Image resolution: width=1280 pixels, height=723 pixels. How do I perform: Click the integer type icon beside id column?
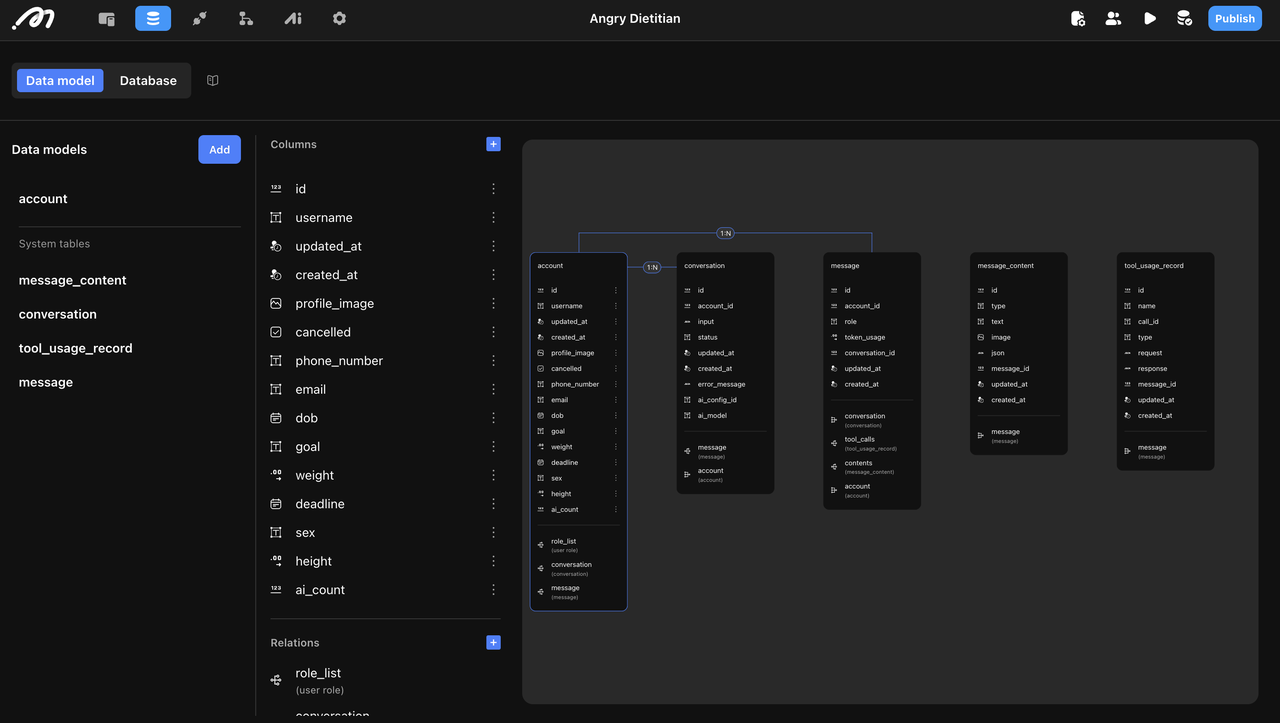point(276,188)
